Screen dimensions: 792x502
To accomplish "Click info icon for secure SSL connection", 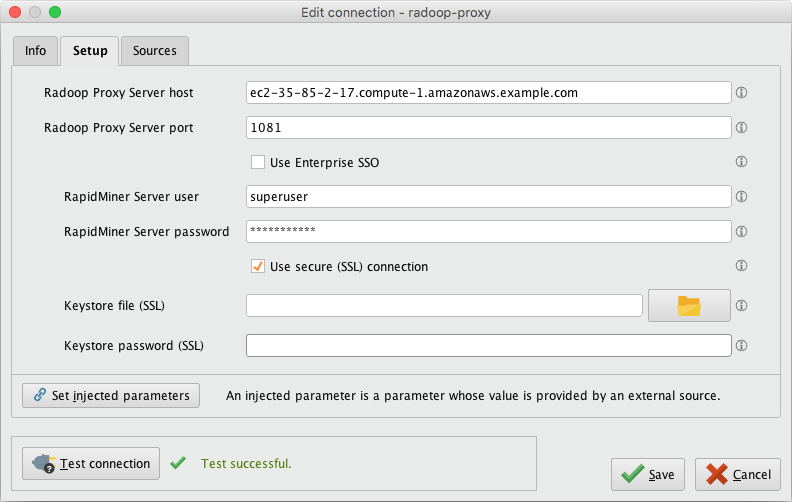I will coord(742,266).
